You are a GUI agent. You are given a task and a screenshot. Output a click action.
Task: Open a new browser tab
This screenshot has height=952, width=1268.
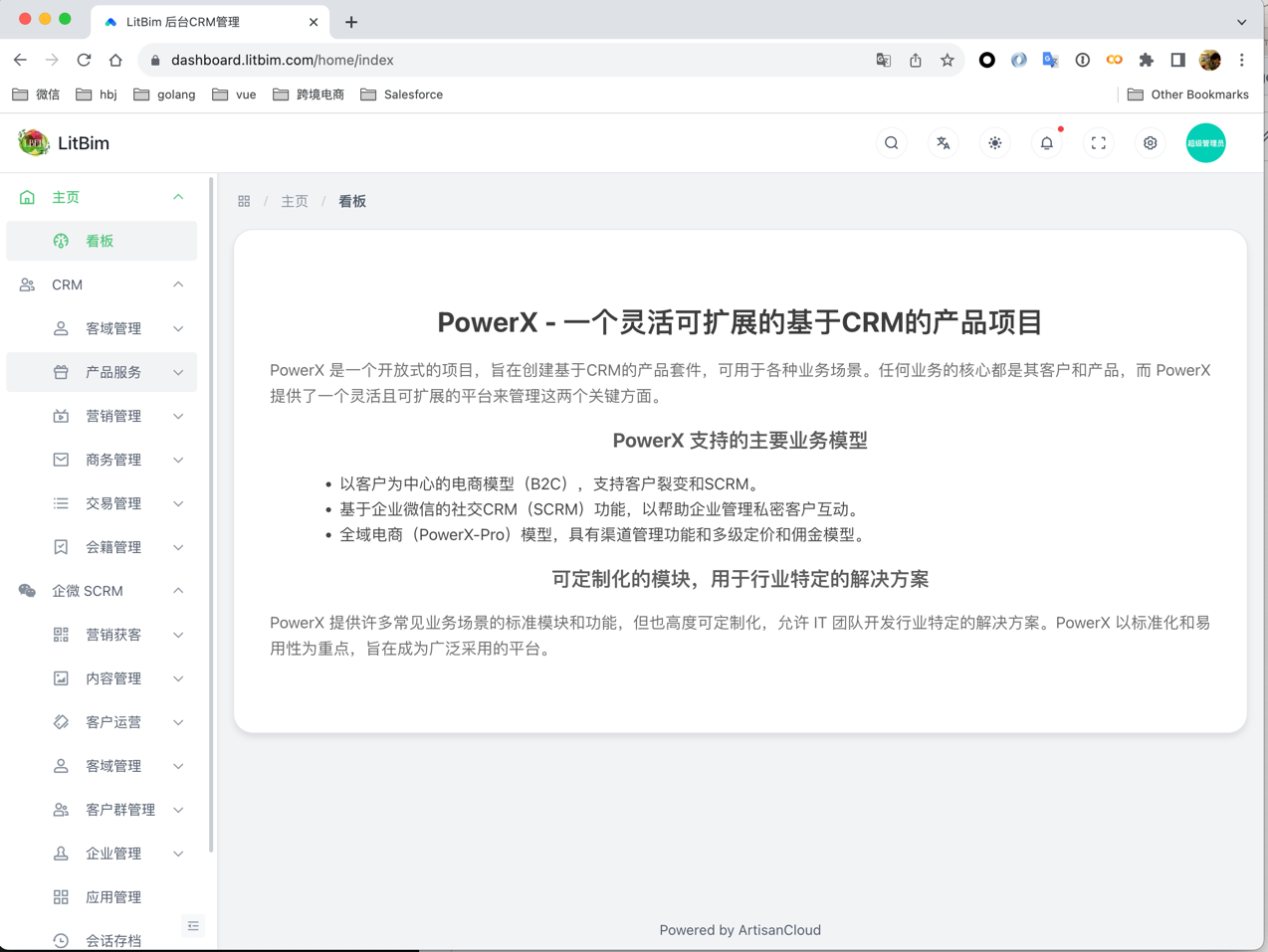351,22
